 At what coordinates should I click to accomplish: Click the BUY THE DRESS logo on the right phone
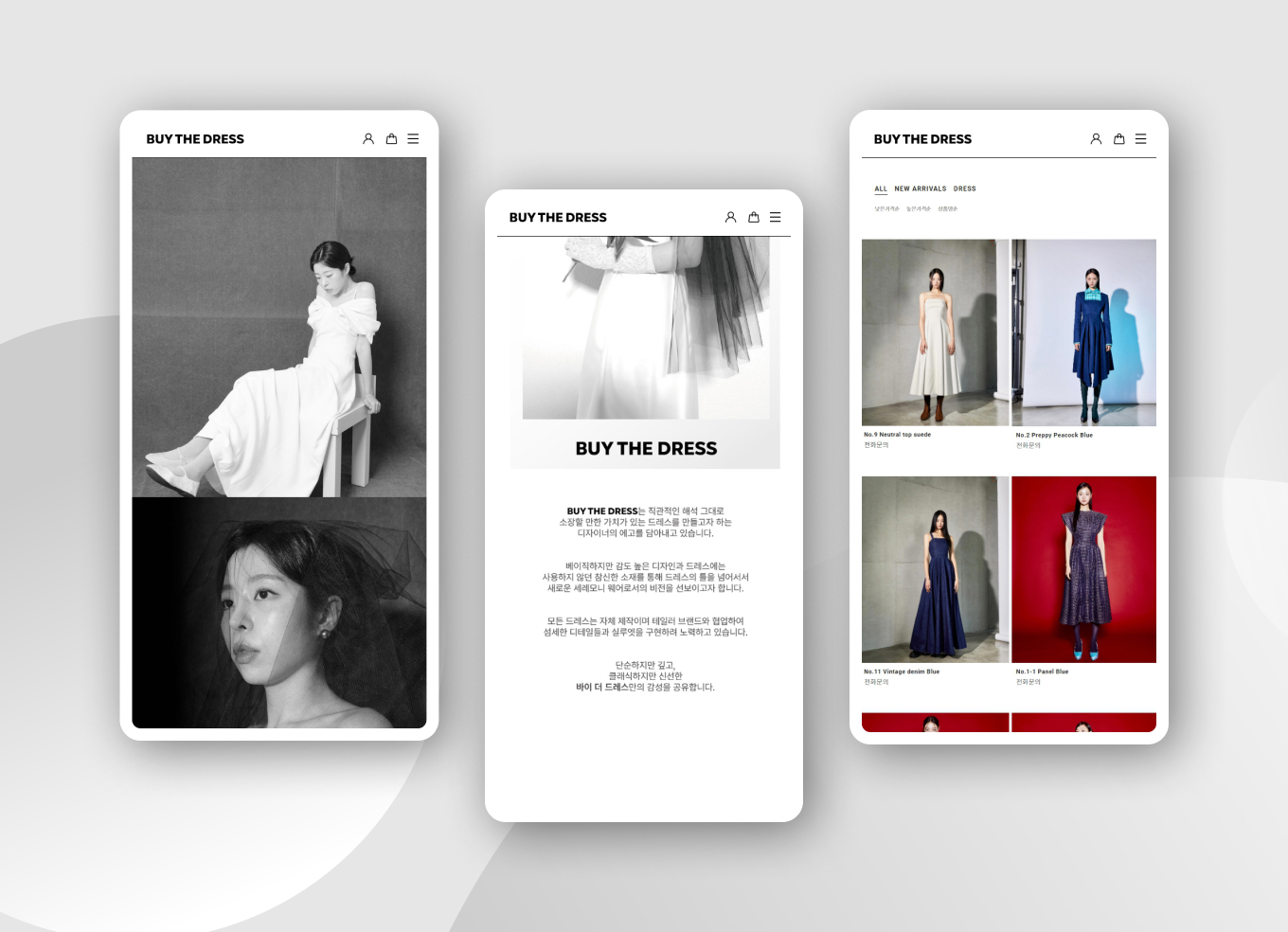pos(922,139)
